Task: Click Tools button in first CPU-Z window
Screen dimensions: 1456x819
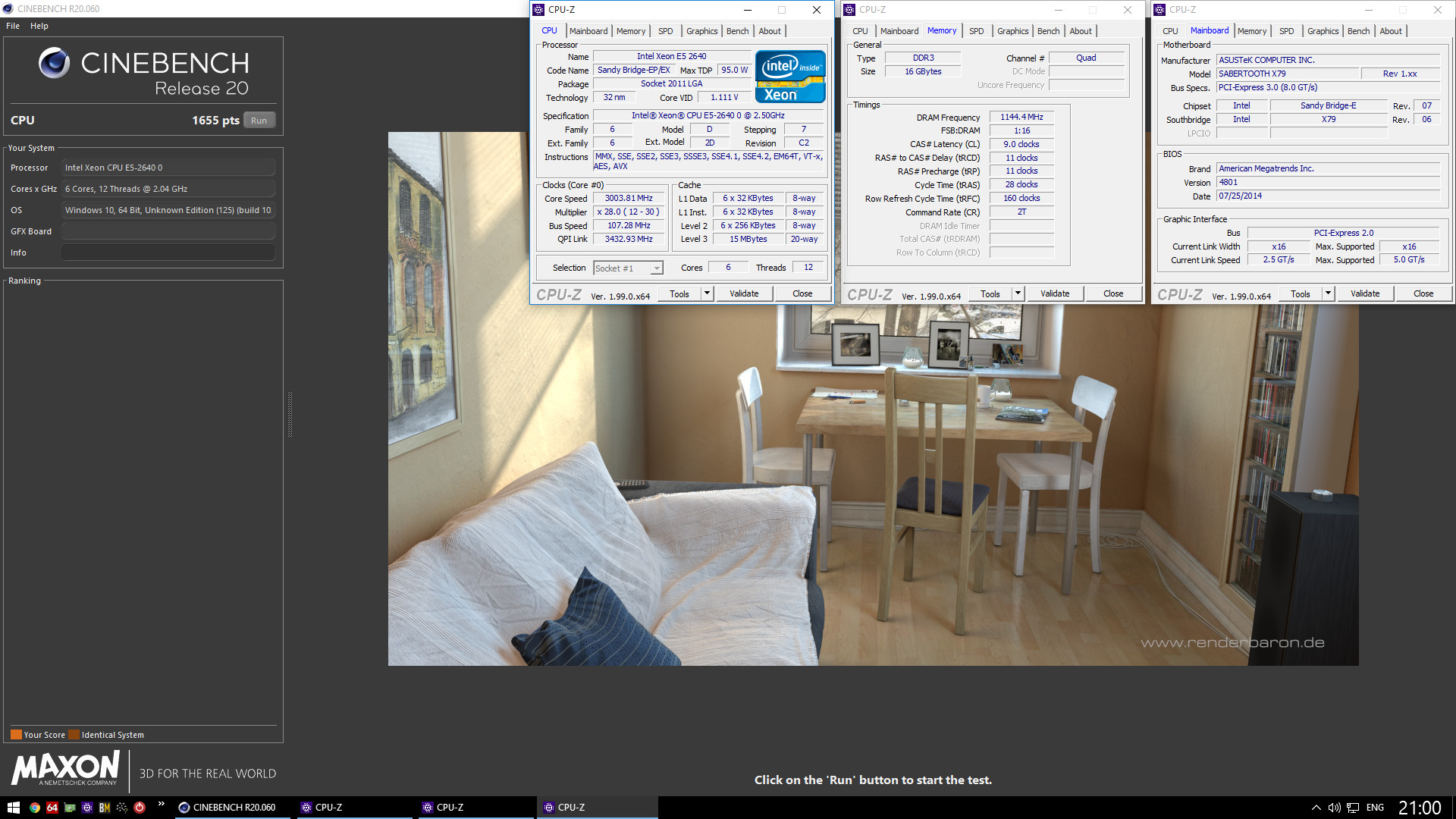Action: tap(679, 294)
